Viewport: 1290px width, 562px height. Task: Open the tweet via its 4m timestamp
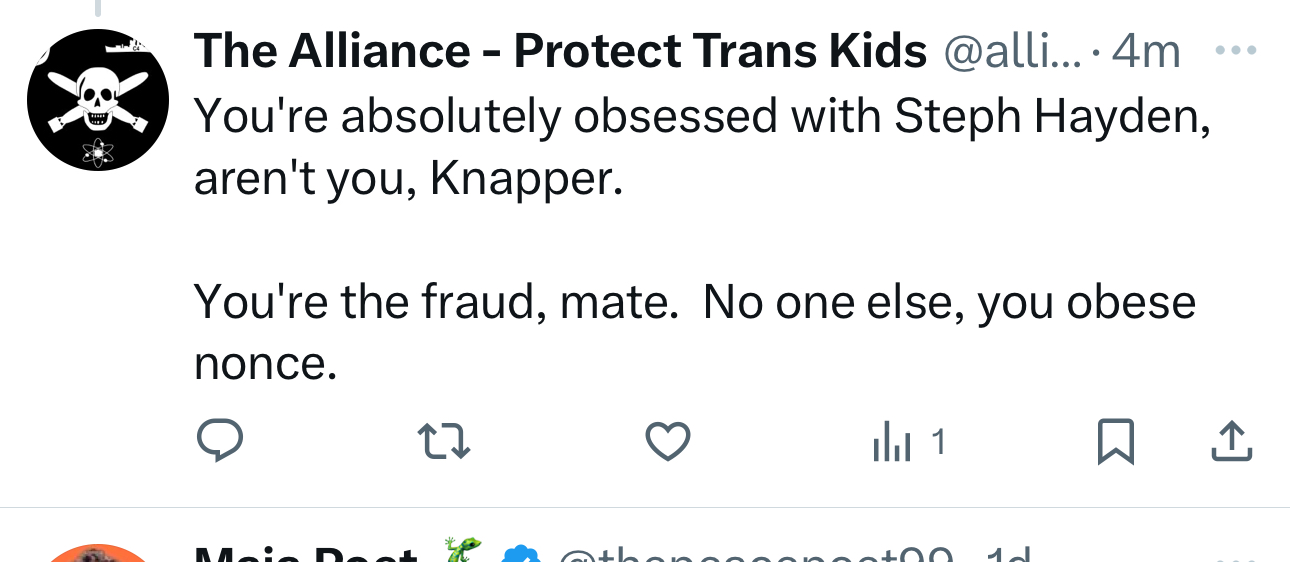coord(1146,52)
